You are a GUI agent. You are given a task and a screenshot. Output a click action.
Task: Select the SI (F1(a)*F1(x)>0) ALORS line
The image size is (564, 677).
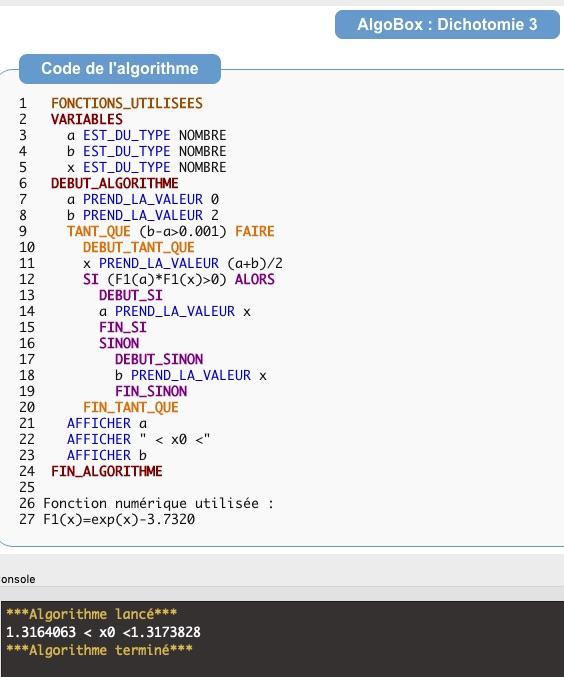pos(179,279)
